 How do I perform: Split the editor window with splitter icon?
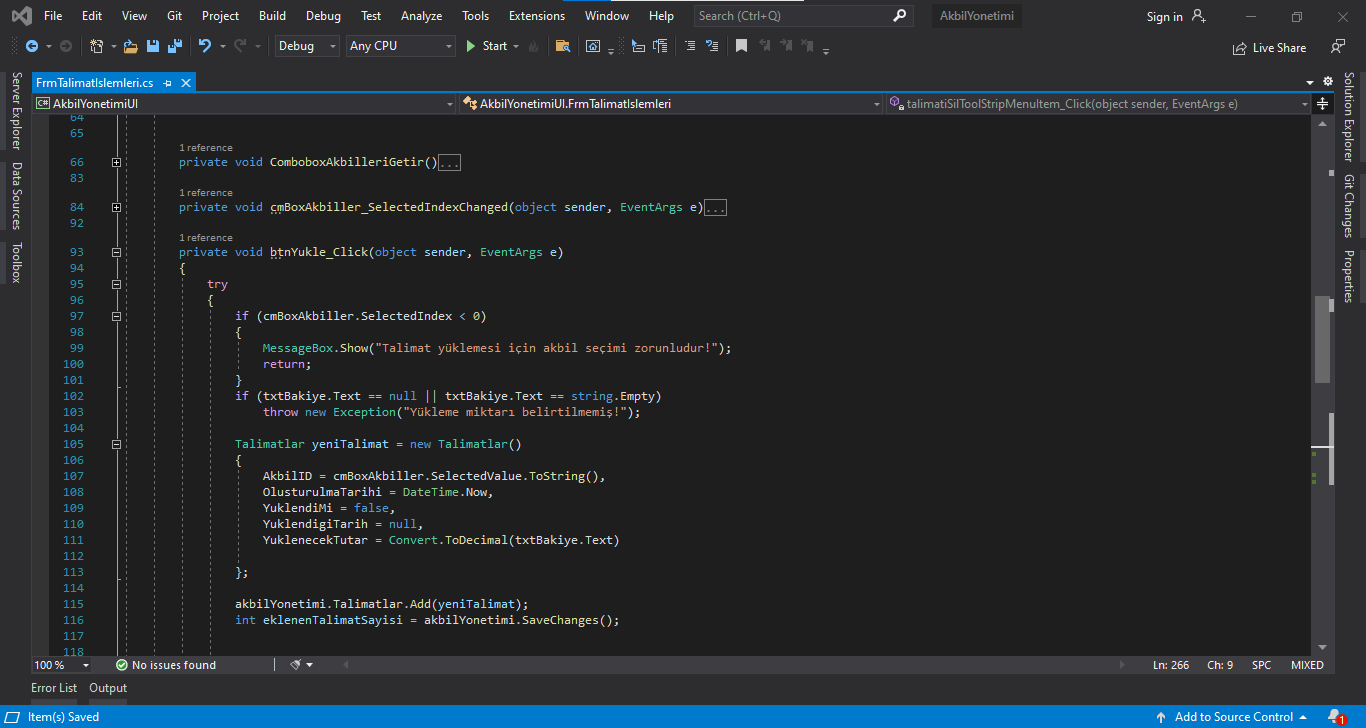[x=1322, y=104]
